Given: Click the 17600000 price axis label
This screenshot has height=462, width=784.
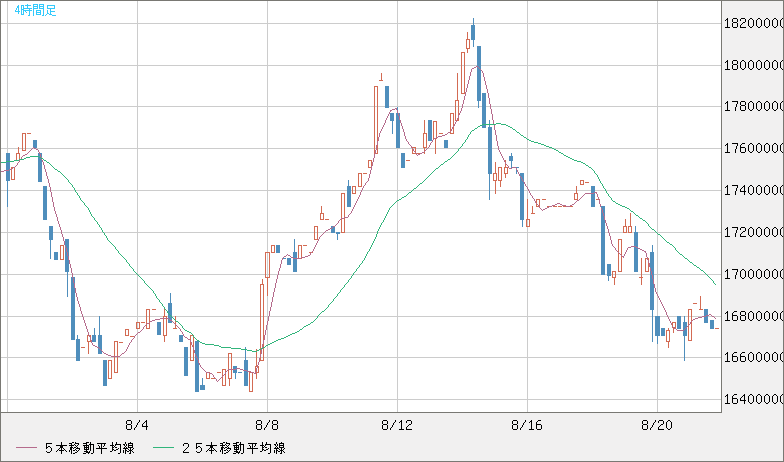Looking at the screenshot, I should [x=754, y=148].
